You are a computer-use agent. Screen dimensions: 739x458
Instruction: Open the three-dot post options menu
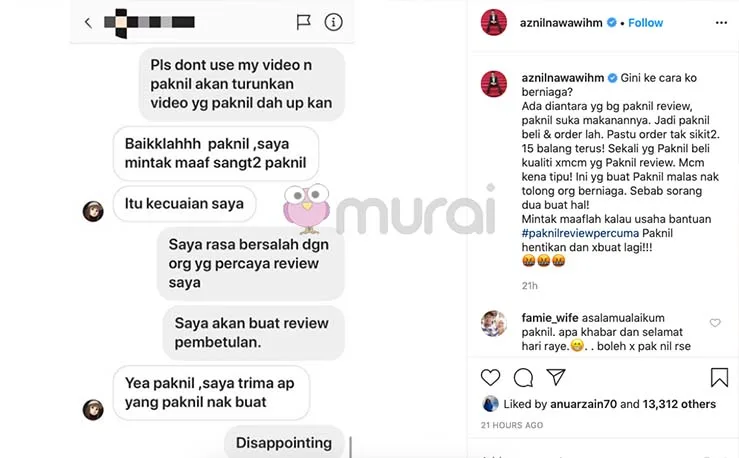pyautogui.click(x=721, y=23)
